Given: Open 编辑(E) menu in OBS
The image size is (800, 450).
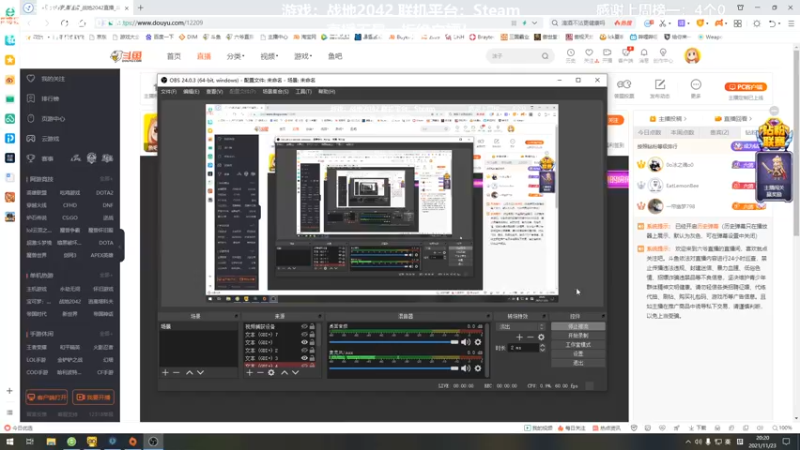Looking at the screenshot, I should coord(191,92).
